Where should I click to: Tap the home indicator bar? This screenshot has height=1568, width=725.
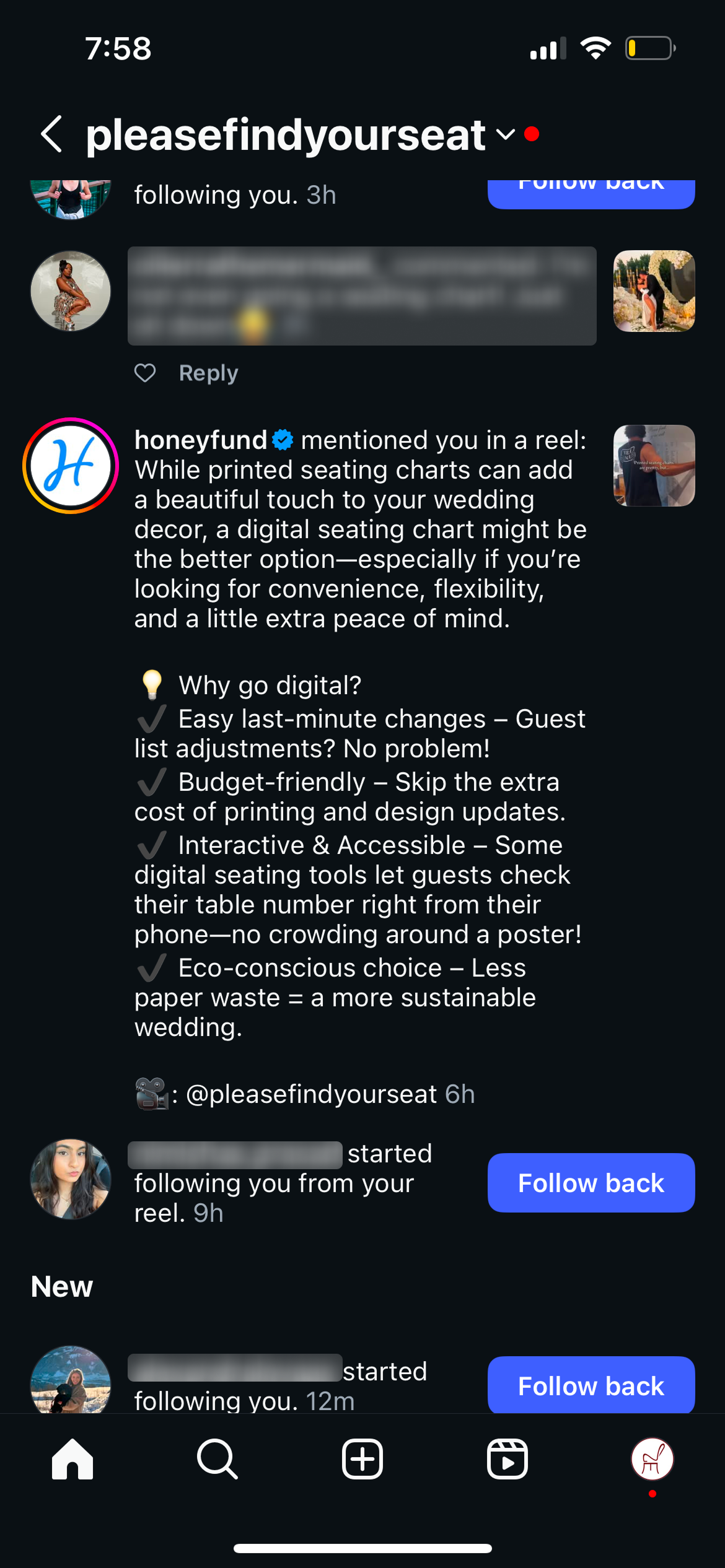click(x=362, y=1548)
